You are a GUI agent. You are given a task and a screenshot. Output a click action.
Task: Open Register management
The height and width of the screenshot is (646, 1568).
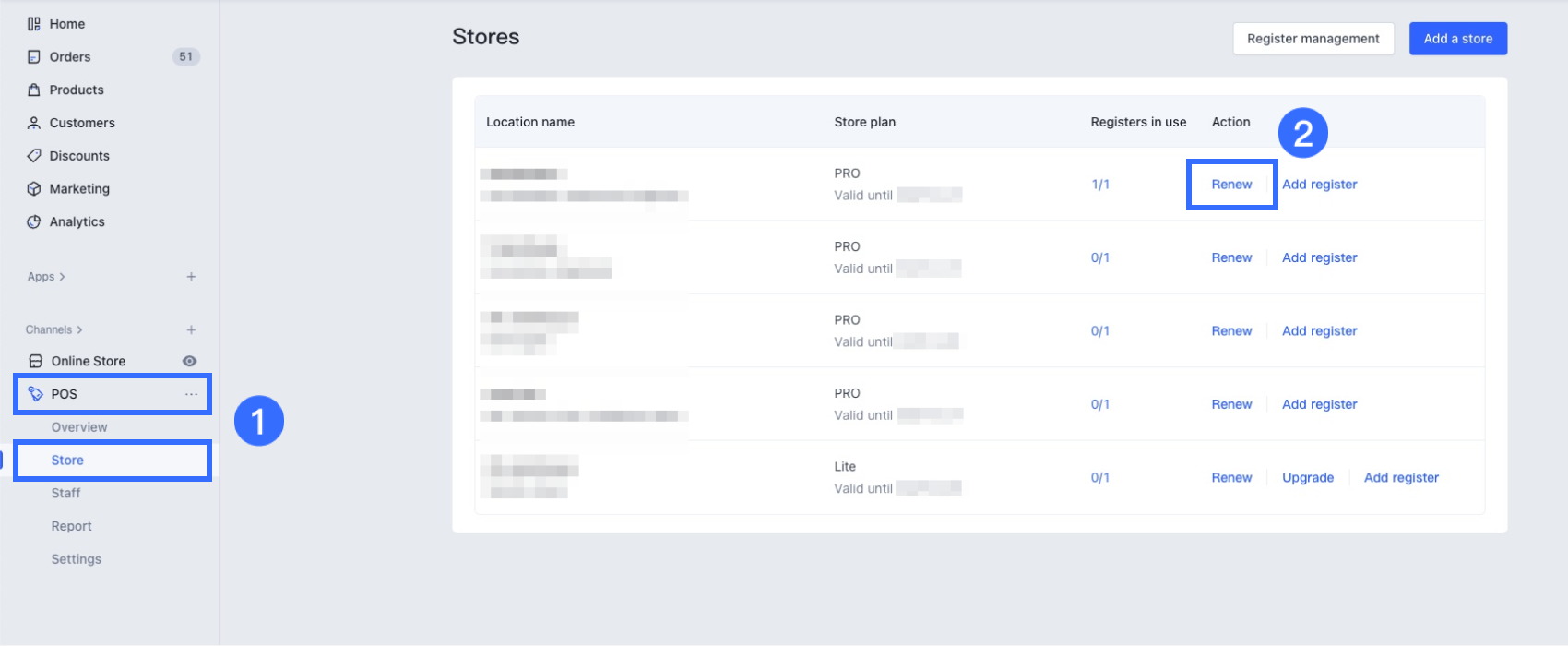1313,39
